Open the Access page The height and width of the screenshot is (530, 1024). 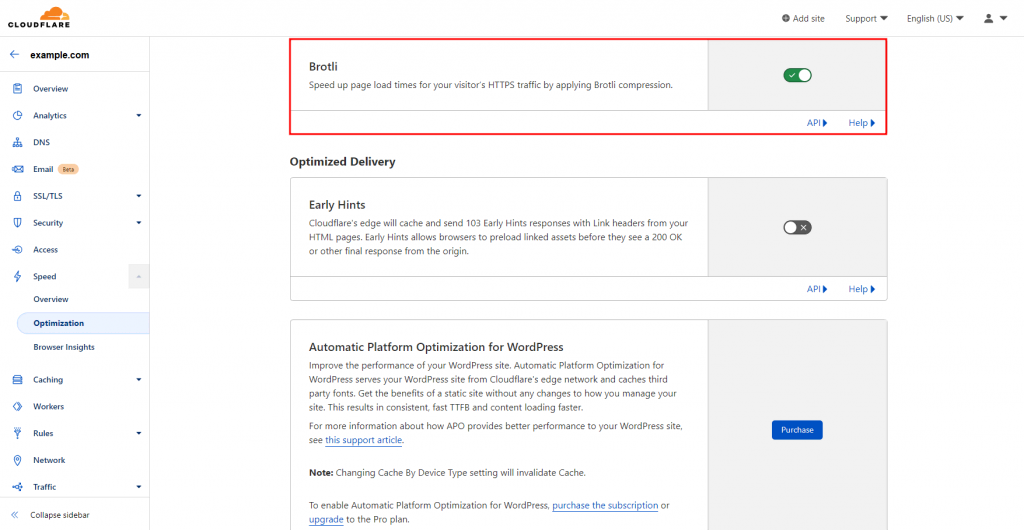46,249
